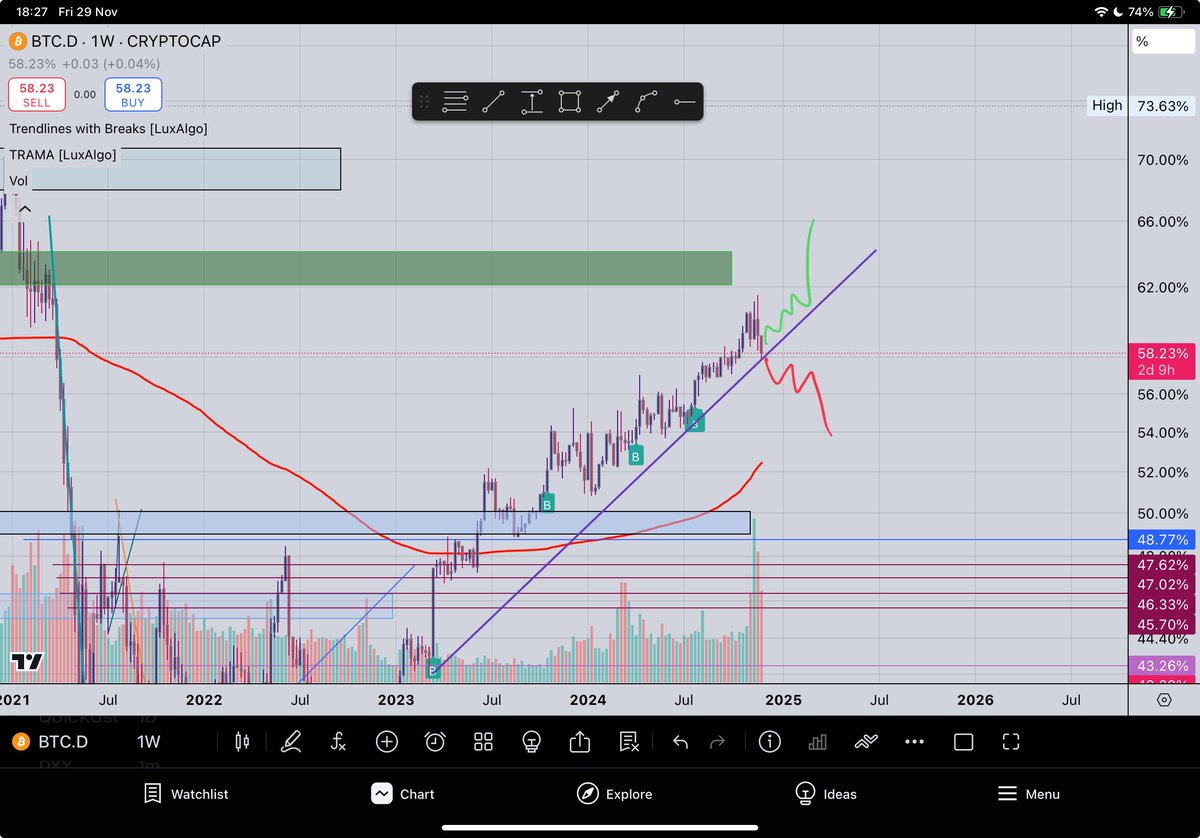Share the current chart
The width and height of the screenshot is (1200, 838).
coord(579,742)
